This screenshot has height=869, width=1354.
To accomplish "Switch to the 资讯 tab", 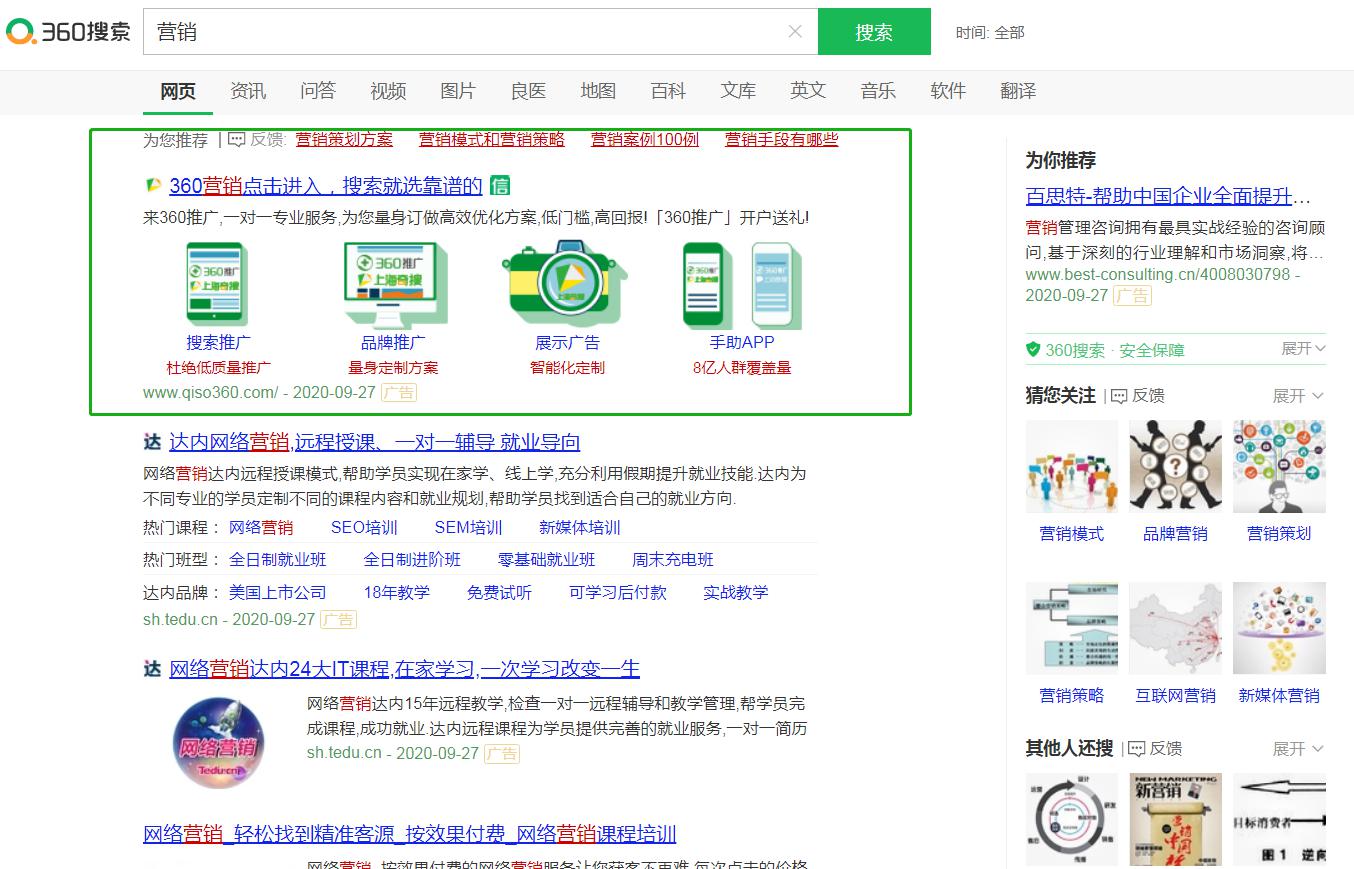I will (x=248, y=91).
